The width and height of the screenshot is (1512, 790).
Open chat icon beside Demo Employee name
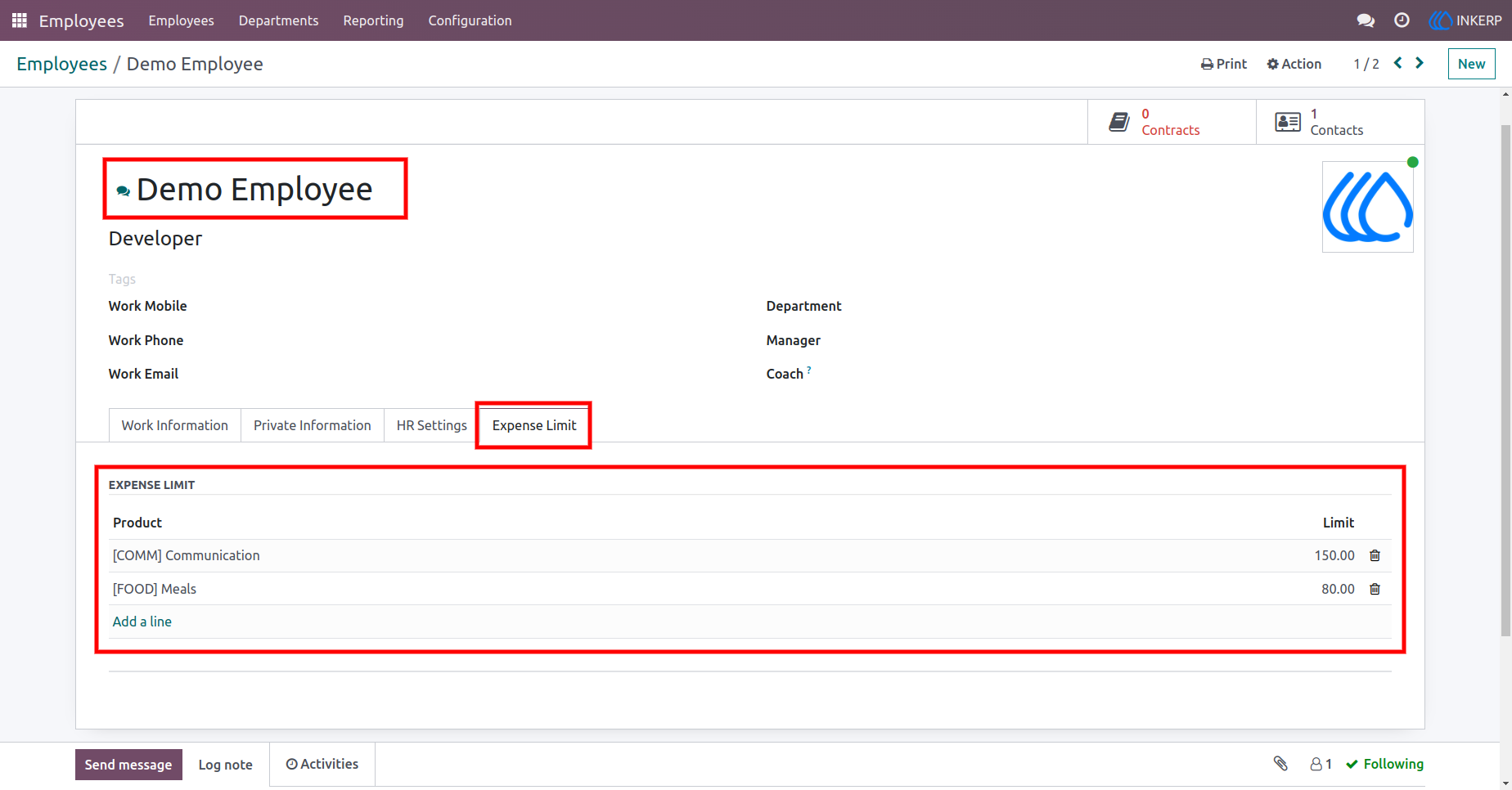[x=124, y=191]
